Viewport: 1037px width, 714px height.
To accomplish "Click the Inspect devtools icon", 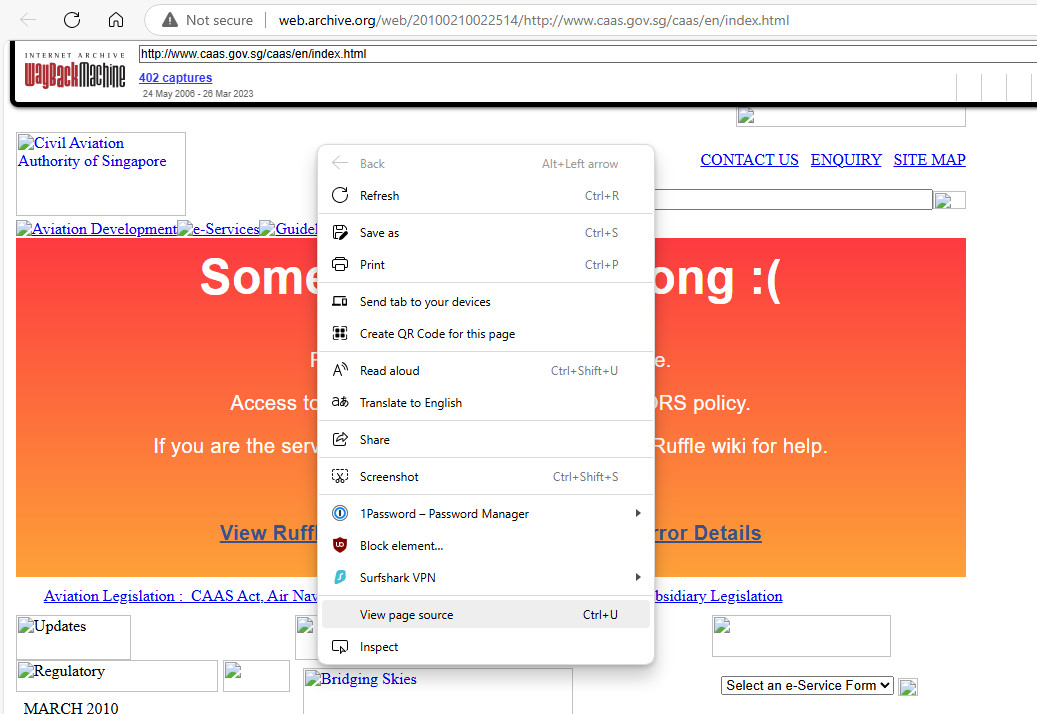I will pyautogui.click(x=340, y=647).
